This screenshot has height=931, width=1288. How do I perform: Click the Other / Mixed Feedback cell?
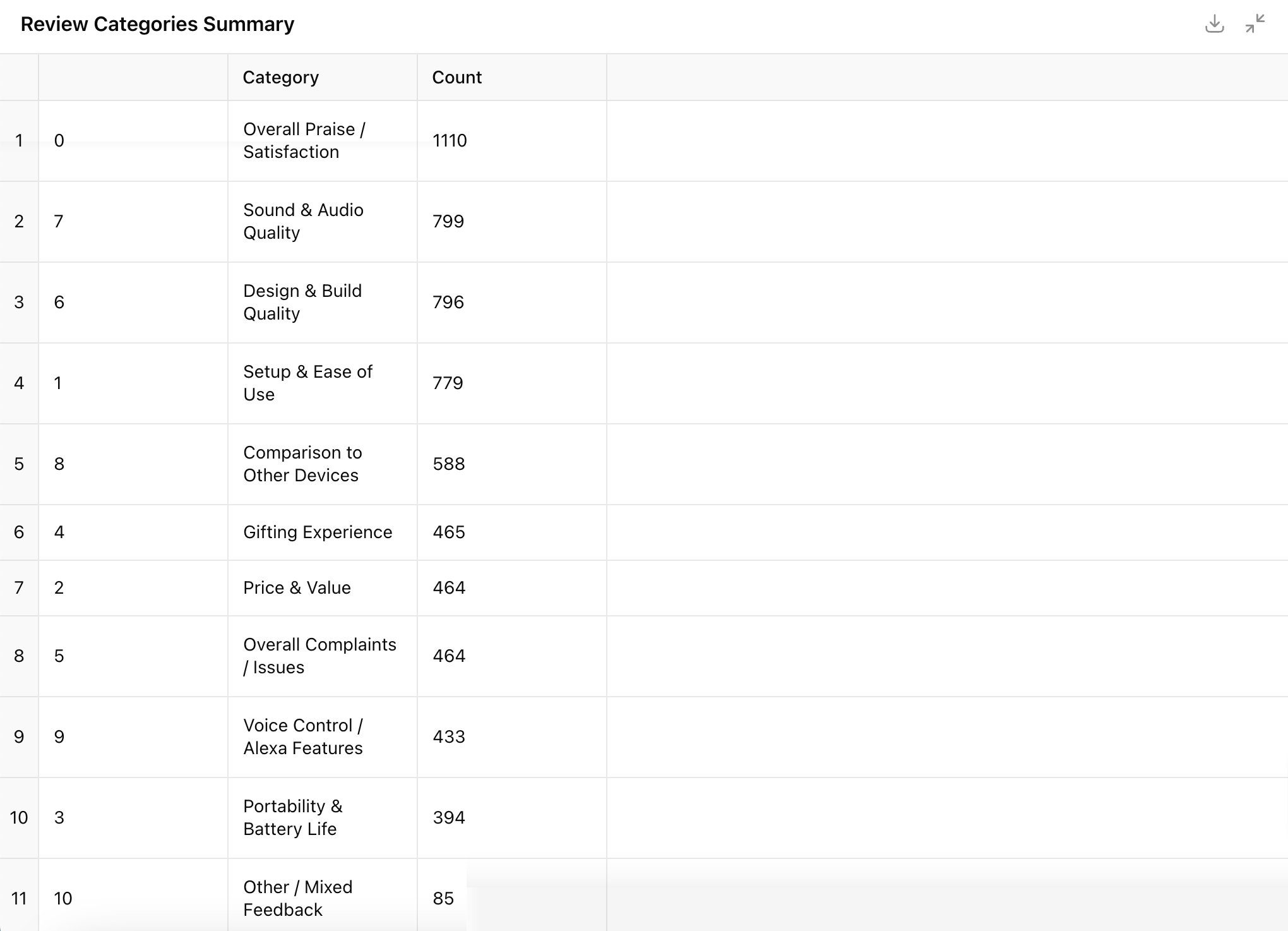(297, 898)
